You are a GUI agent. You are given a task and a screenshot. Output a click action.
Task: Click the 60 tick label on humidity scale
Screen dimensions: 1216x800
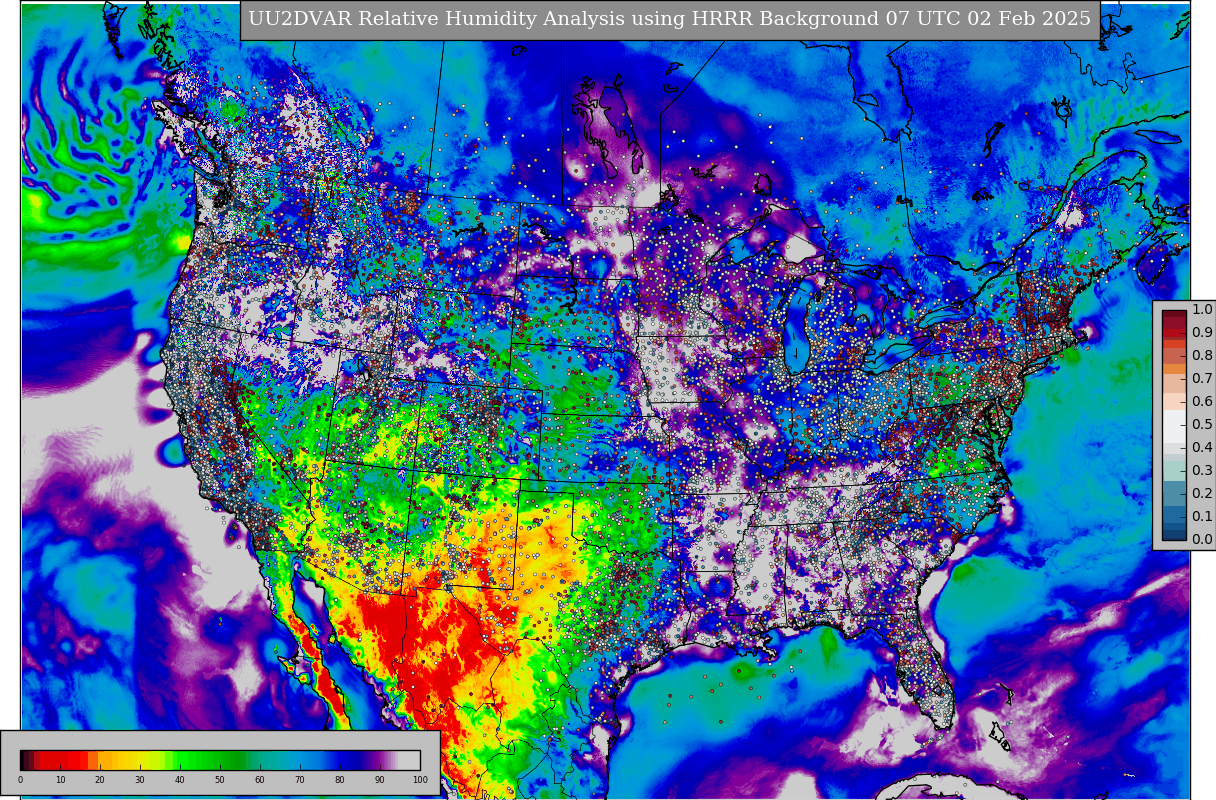[260, 780]
